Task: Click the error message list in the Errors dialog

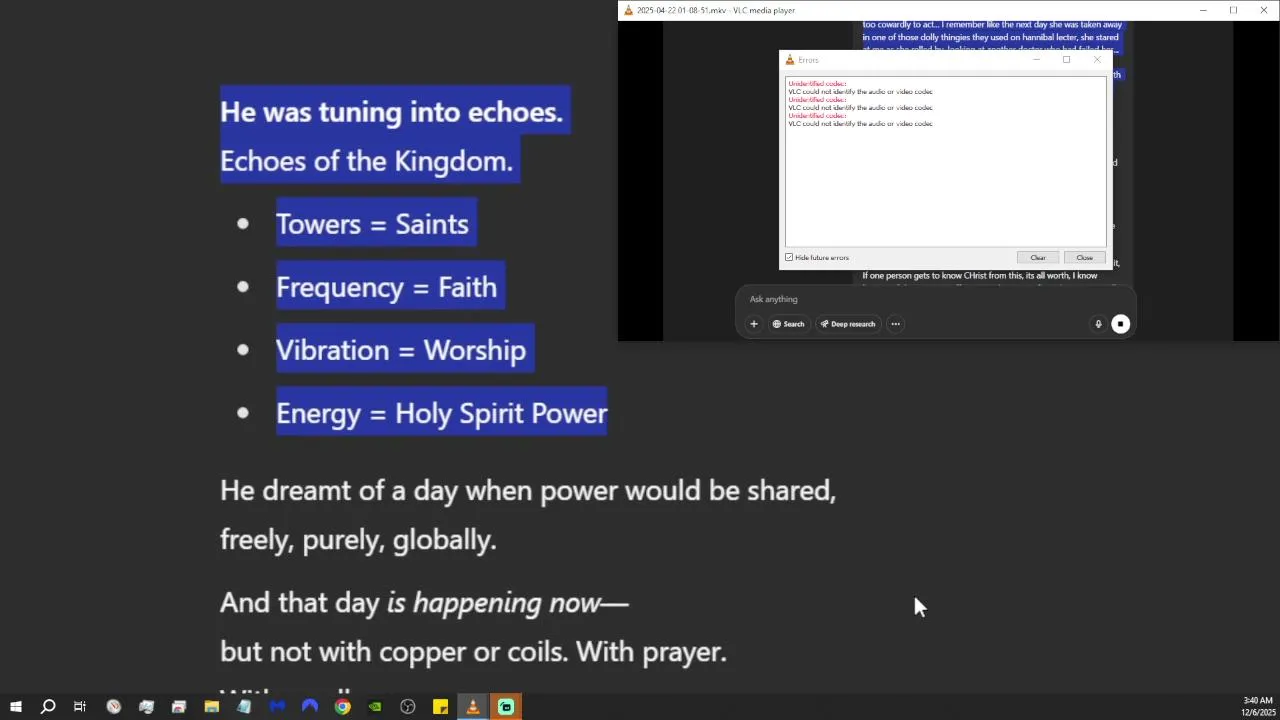Action: pyautogui.click(x=946, y=161)
